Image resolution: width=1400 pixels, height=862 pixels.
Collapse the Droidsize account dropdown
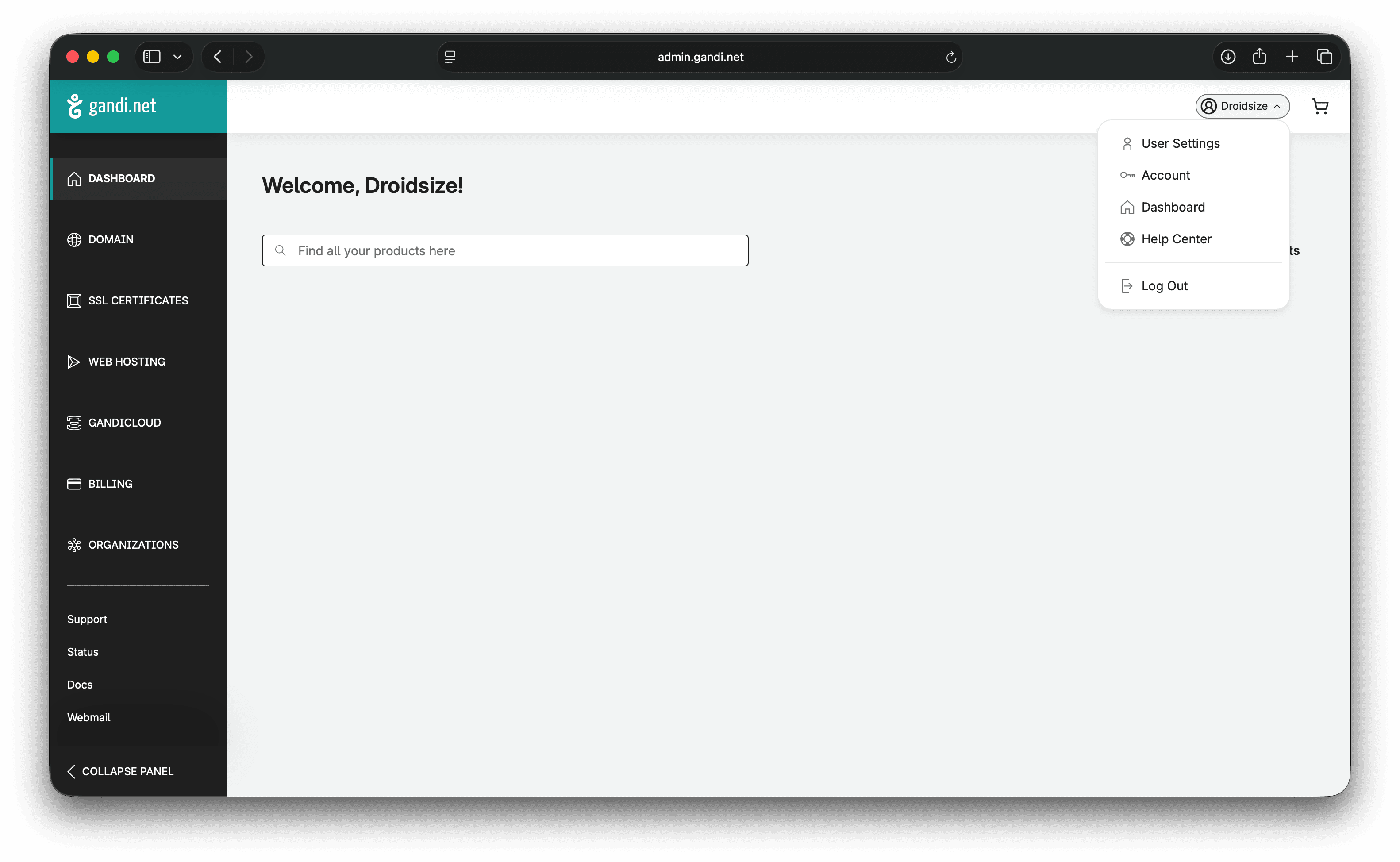point(1242,106)
